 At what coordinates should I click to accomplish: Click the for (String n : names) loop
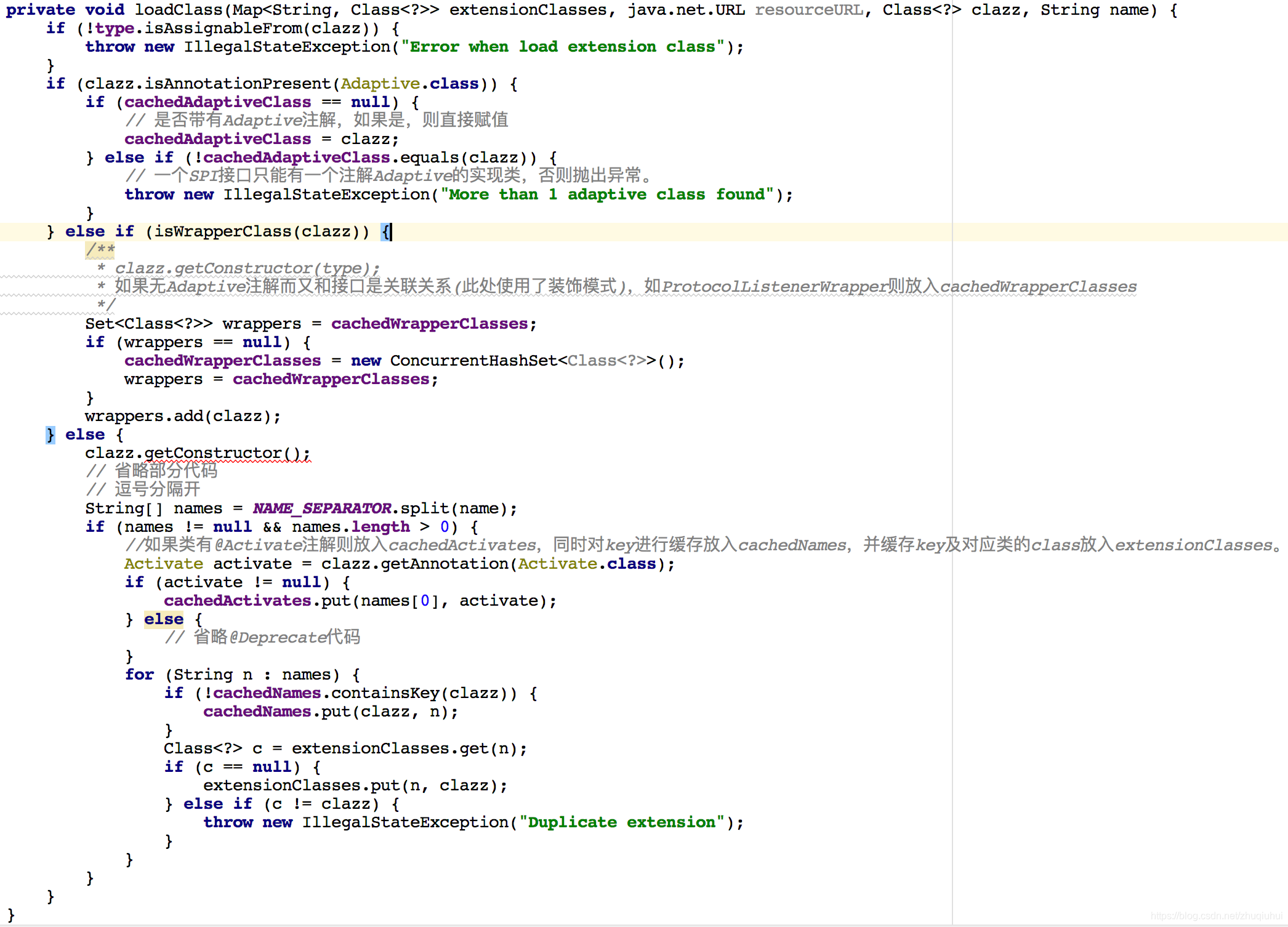pos(243,675)
